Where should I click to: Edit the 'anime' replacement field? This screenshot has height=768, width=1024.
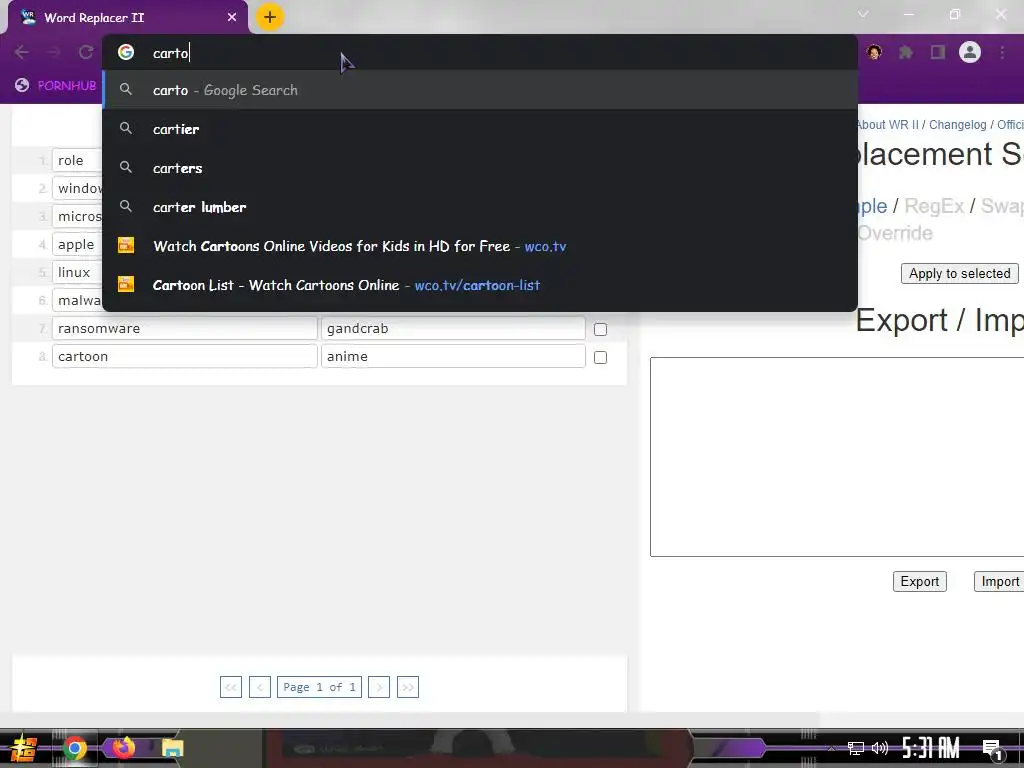[453, 357]
